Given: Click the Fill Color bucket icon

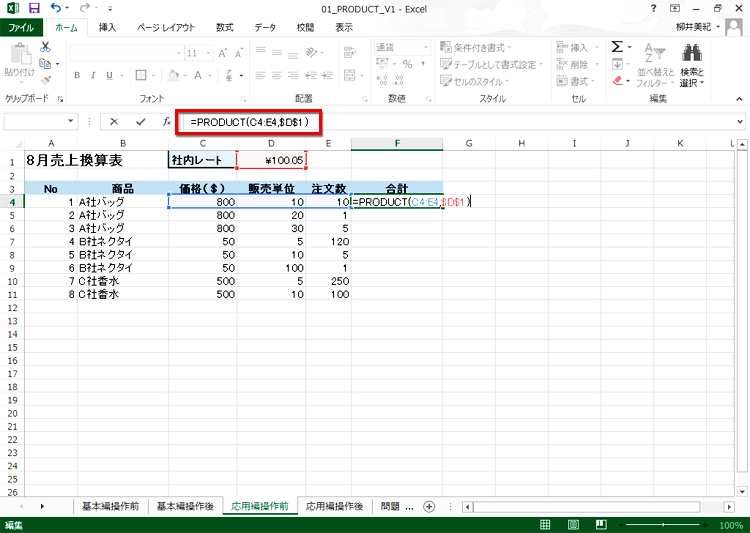Looking at the screenshot, I should 173,75.
